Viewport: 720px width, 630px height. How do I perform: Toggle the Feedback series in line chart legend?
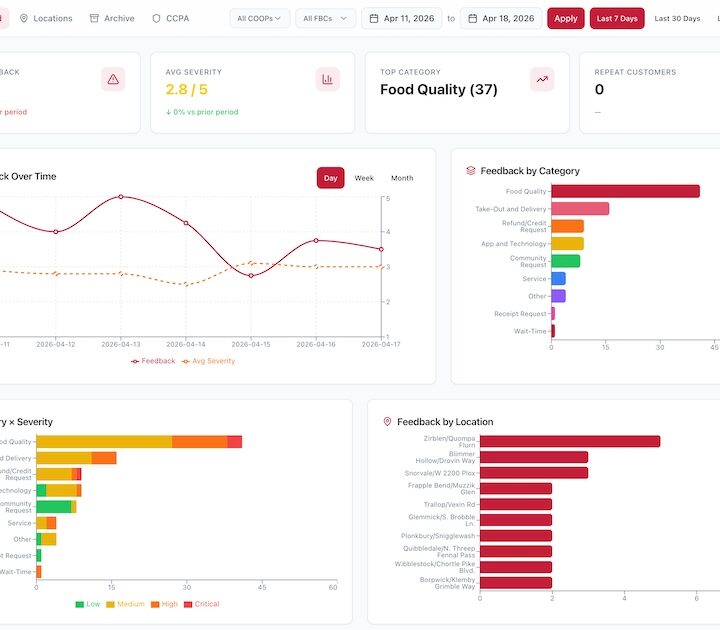click(153, 361)
